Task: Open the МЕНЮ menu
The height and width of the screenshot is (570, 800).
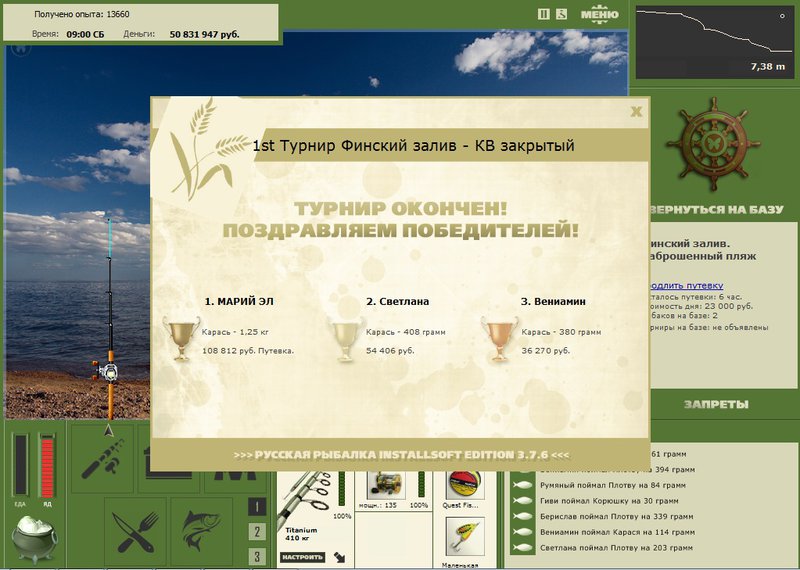Action: 599,14
